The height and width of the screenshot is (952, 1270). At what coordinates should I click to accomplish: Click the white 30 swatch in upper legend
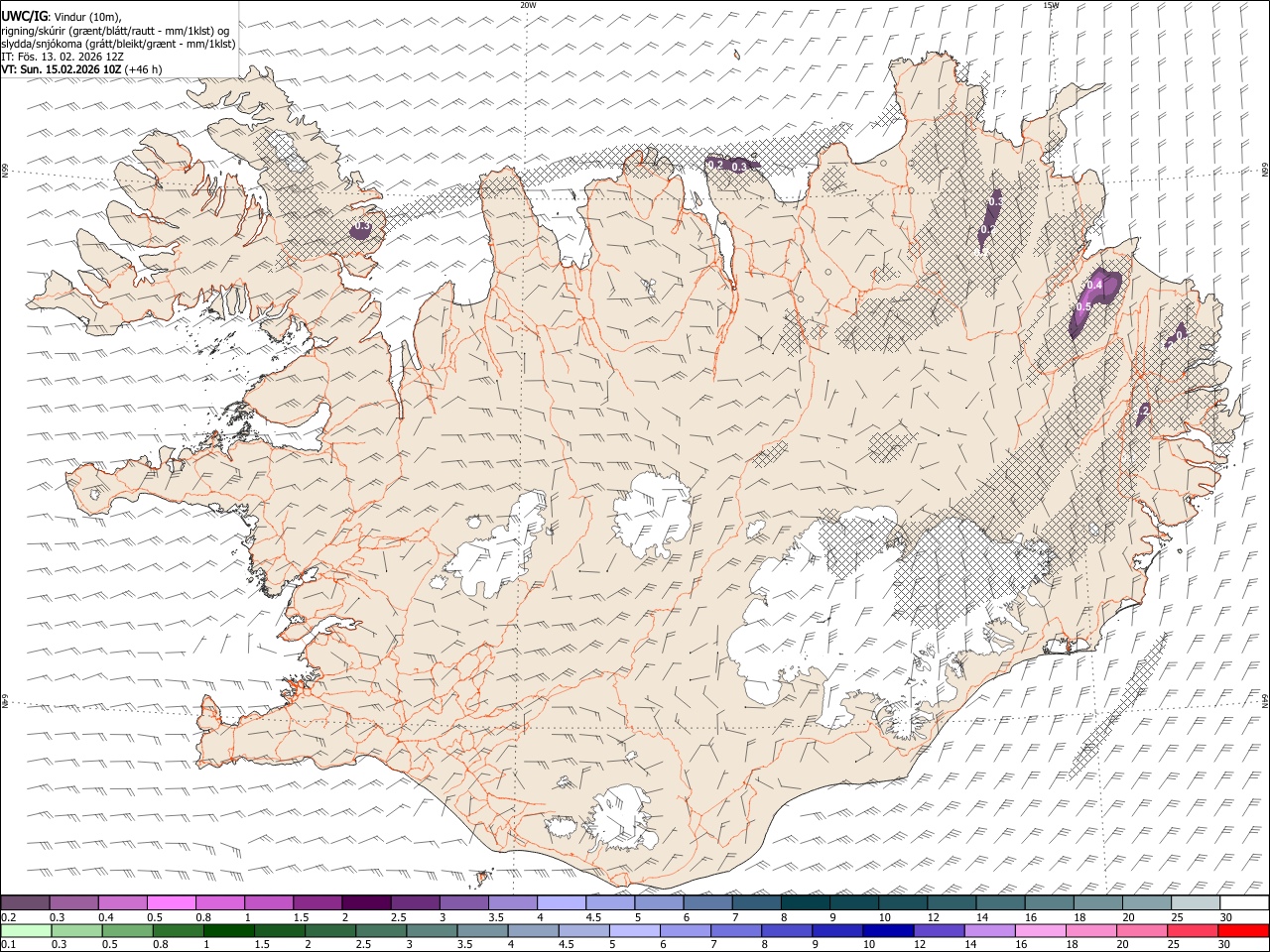[x=1243, y=903]
